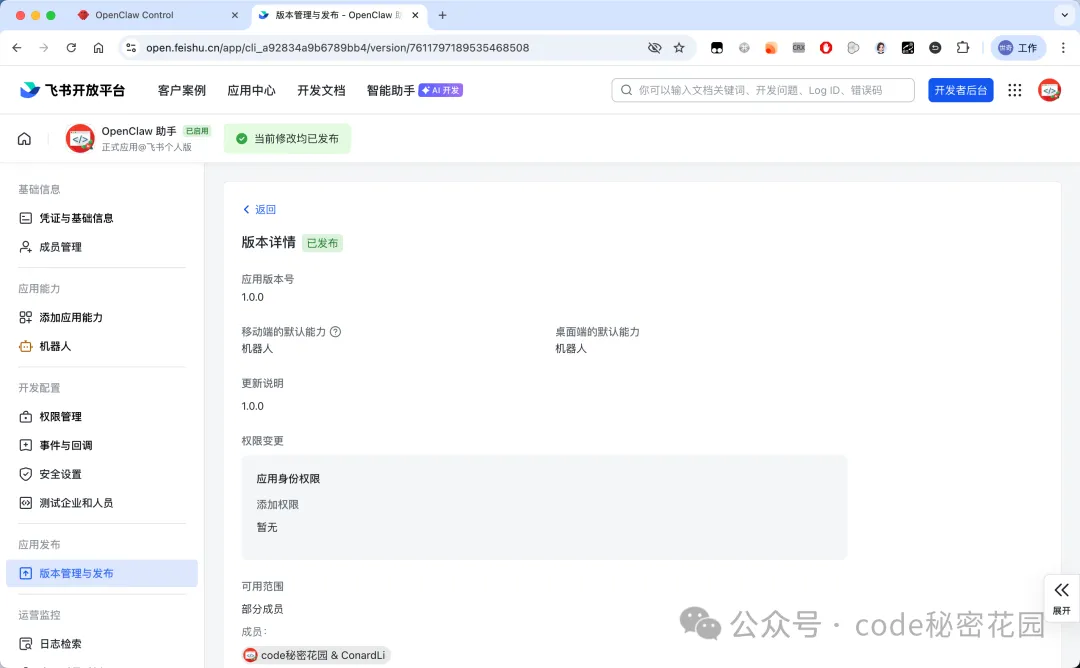Click the 开发者后台 button

coord(961,90)
